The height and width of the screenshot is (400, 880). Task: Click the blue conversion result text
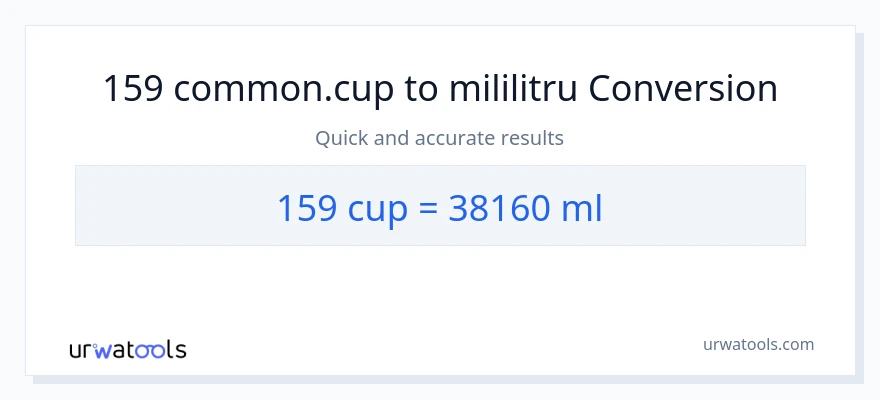440,208
